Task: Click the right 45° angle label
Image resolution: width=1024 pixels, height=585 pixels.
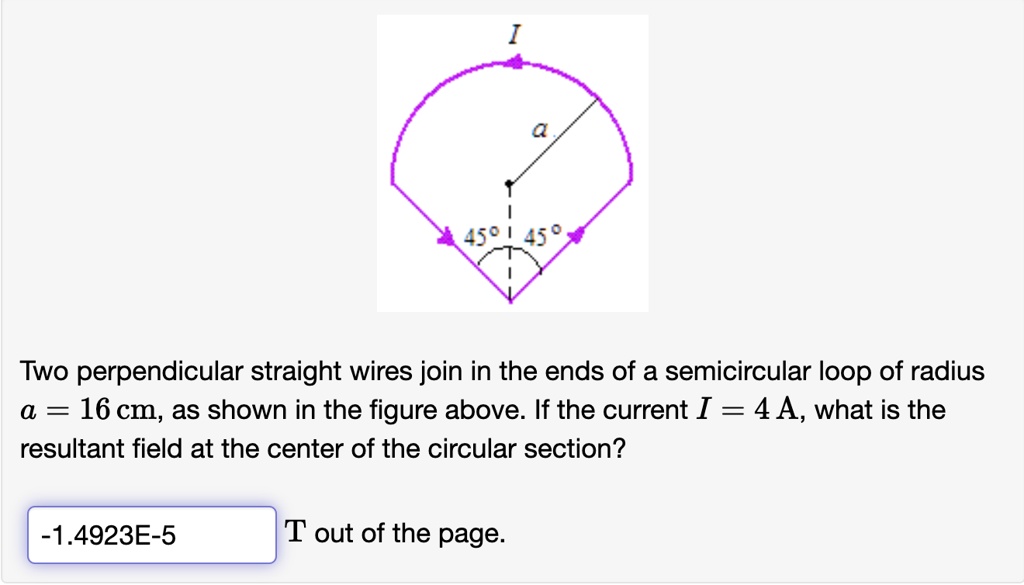Action: (541, 235)
